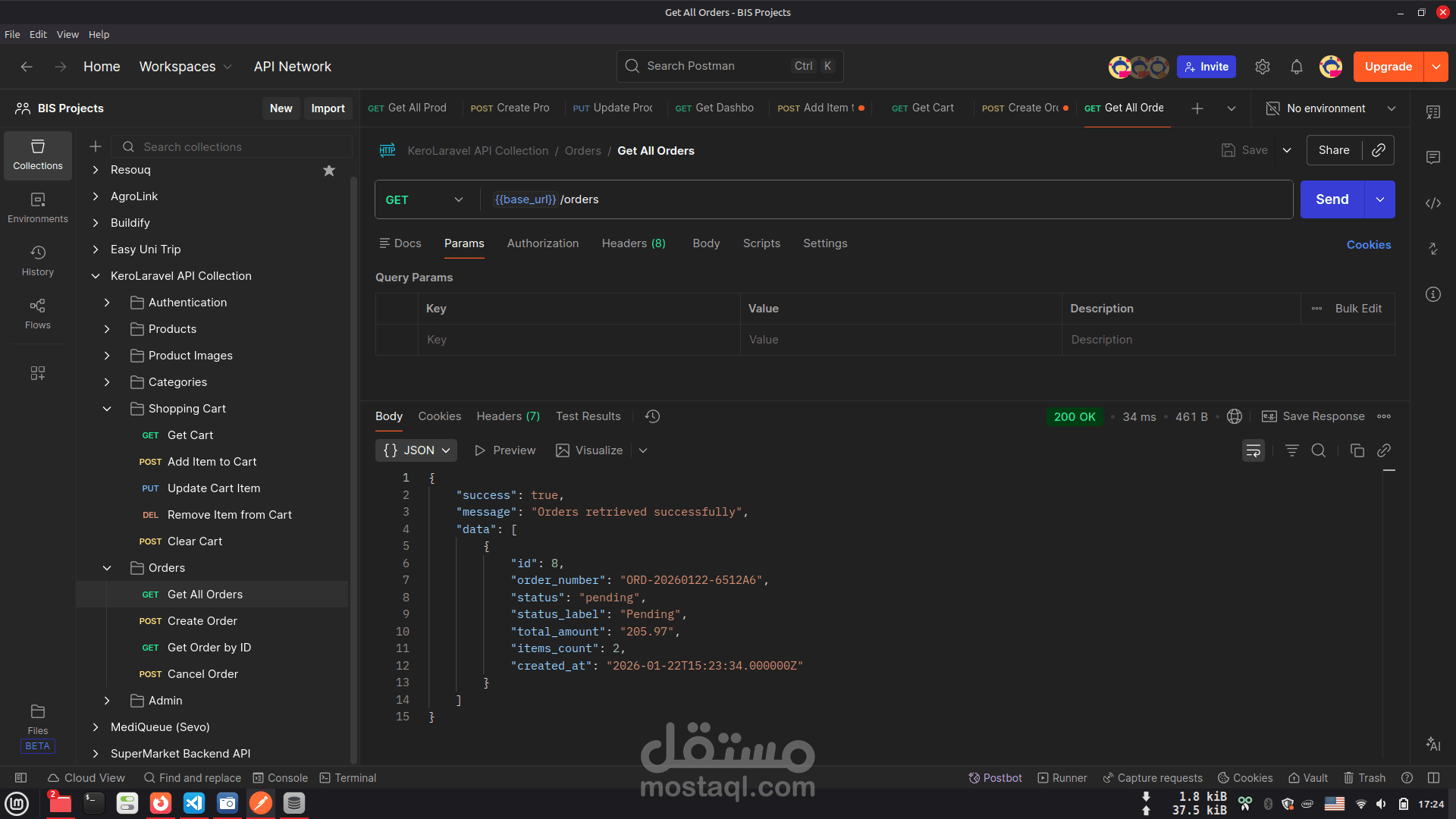Search within the response body
Screen dimensions: 1456x819
coord(1318,450)
